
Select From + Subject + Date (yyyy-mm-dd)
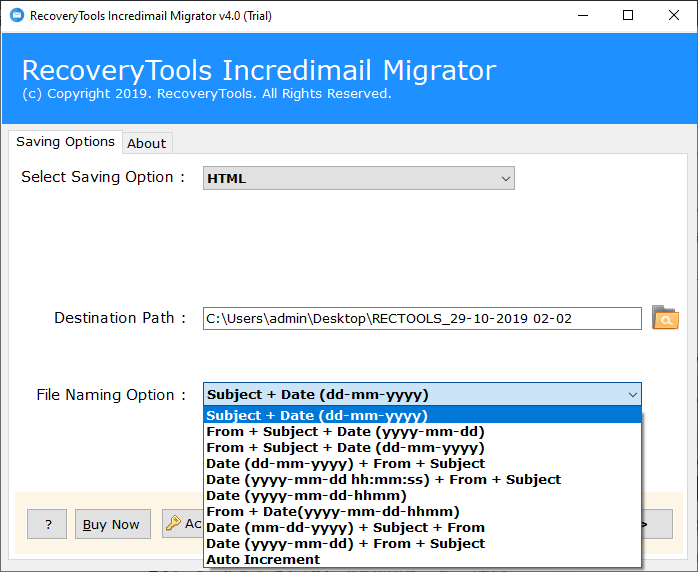coord(422,431)
